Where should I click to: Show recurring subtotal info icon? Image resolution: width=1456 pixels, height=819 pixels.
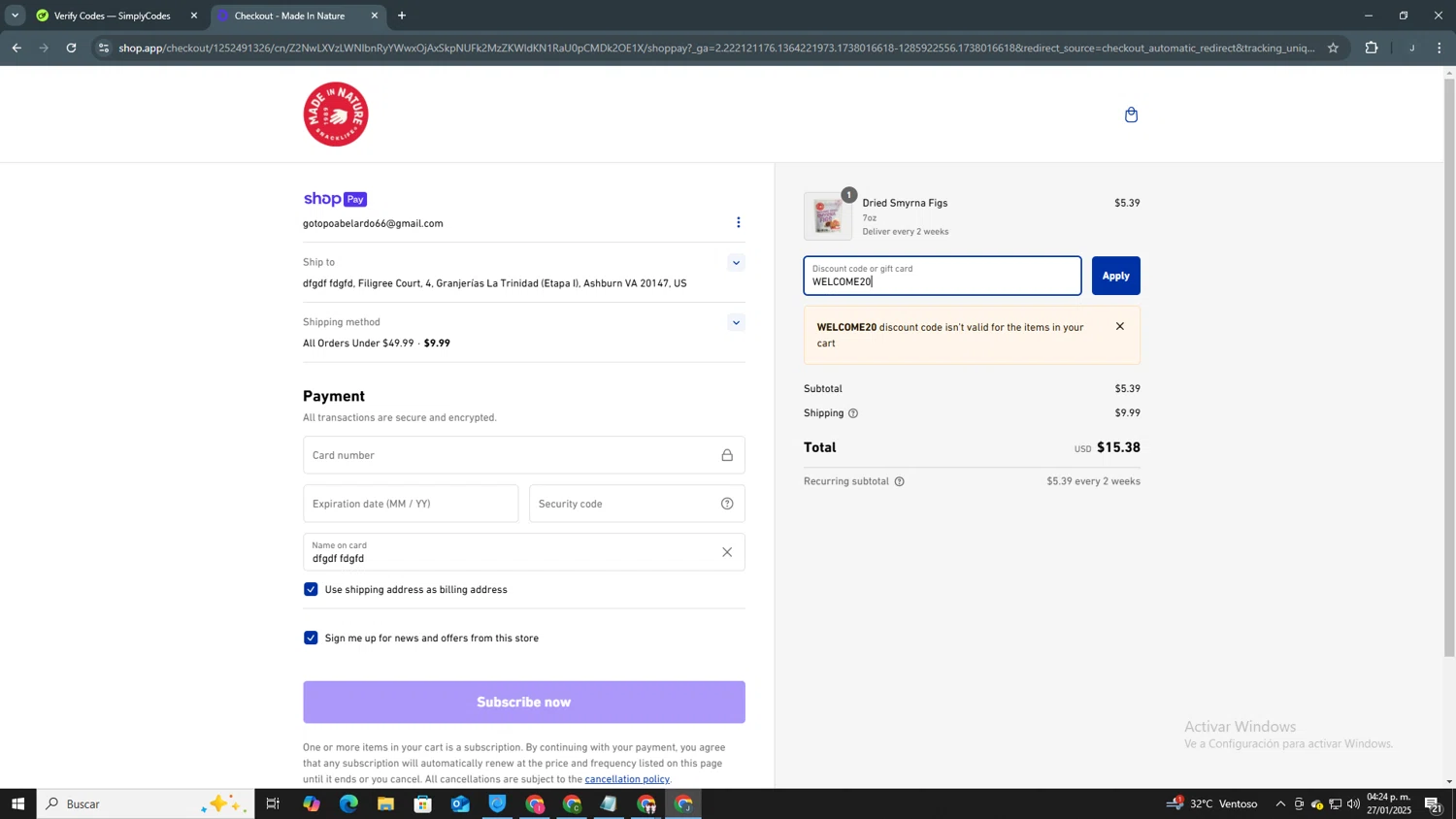coord(899,482)
